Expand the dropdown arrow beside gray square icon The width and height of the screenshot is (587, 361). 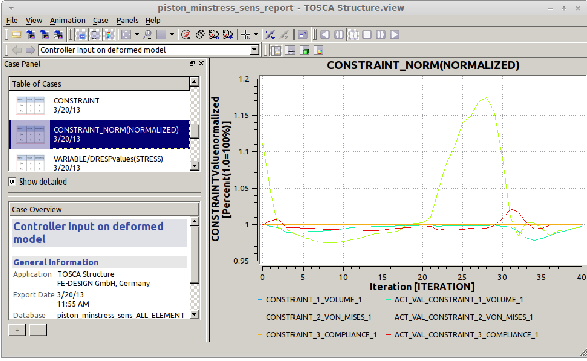click(x=172, y=35)
